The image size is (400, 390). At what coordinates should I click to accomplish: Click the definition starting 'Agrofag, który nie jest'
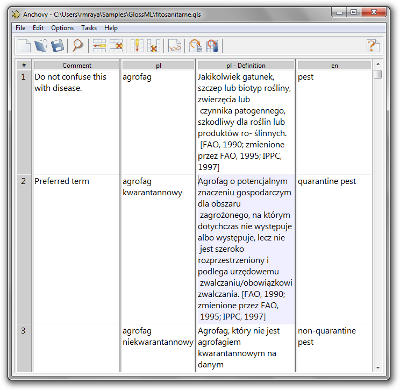pos(245,348)
